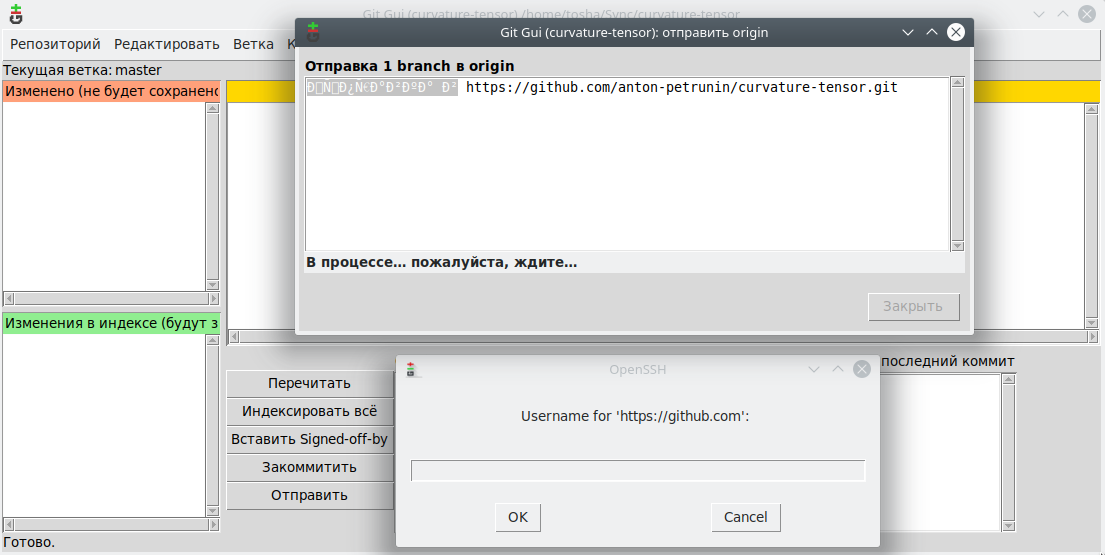
Task: Click the последний коммит label
Action: pos(948,361)
